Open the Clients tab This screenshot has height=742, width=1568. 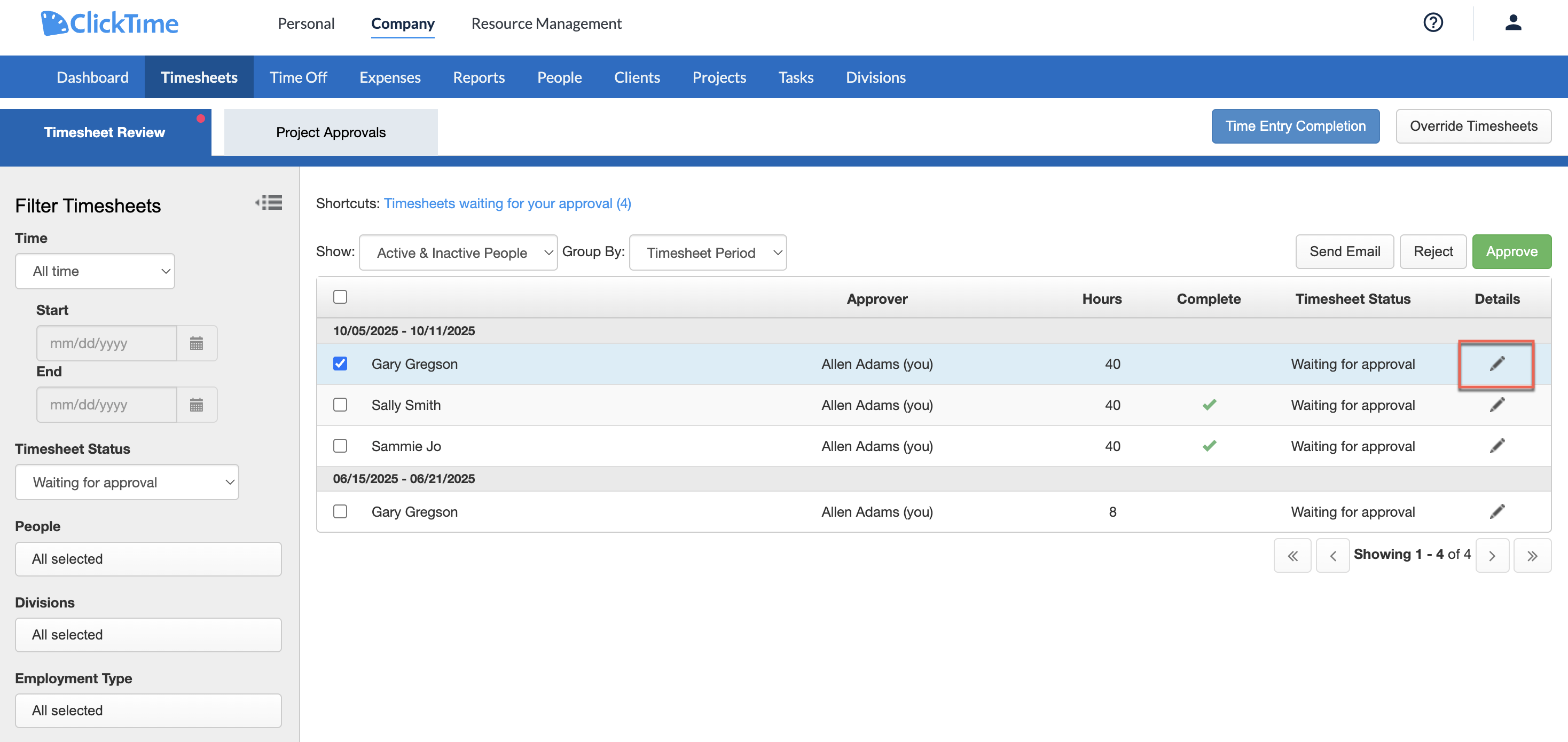pos(637,77)
